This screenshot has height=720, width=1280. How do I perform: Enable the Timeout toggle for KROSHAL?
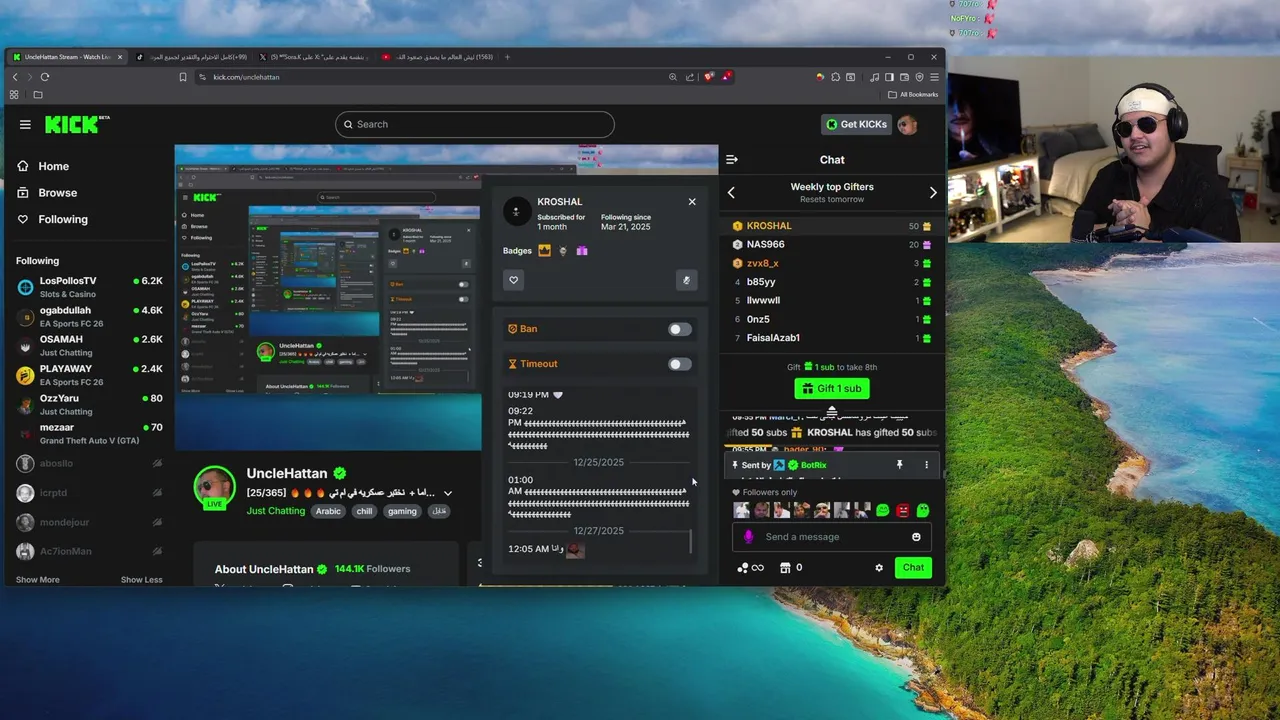coord(679,364)
